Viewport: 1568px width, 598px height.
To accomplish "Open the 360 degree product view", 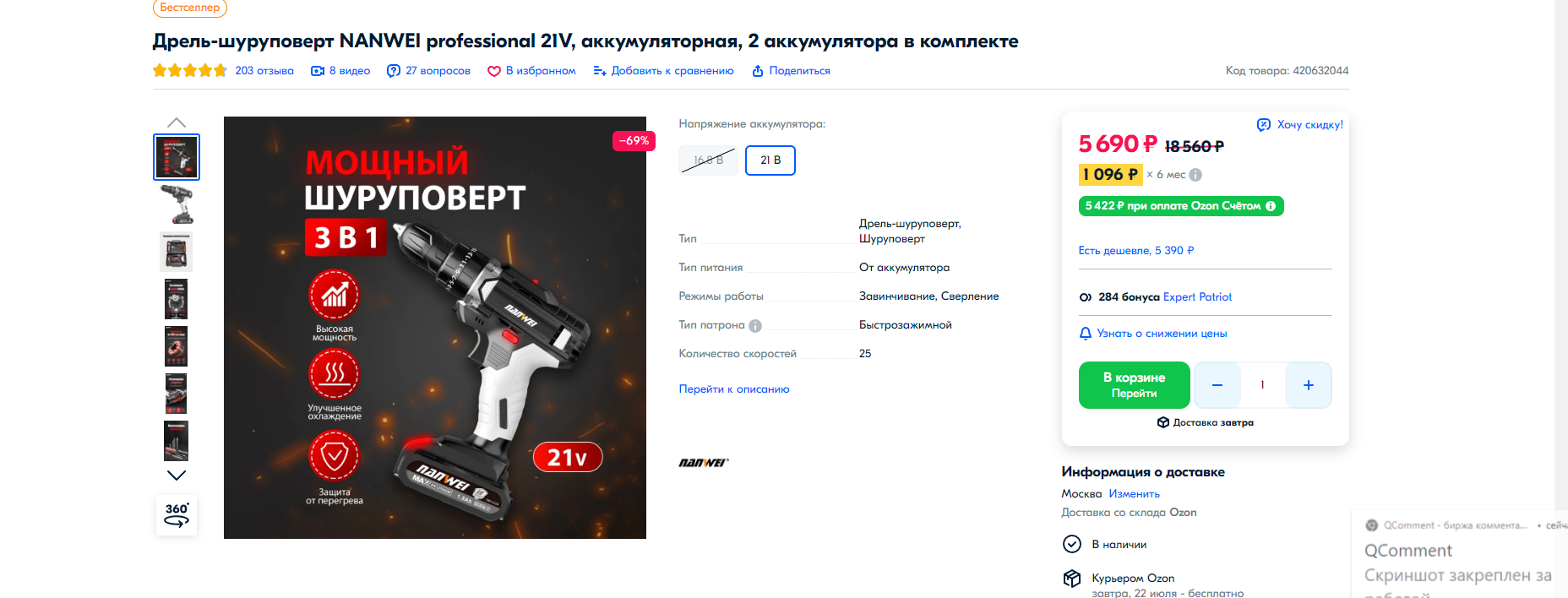I will 177,514.
